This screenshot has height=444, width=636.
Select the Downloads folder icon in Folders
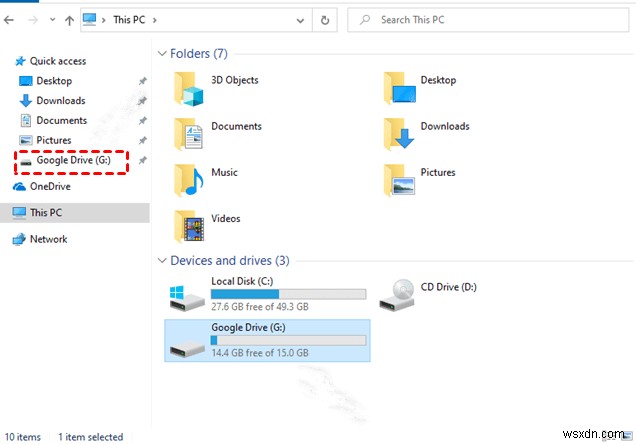[399, 134]
